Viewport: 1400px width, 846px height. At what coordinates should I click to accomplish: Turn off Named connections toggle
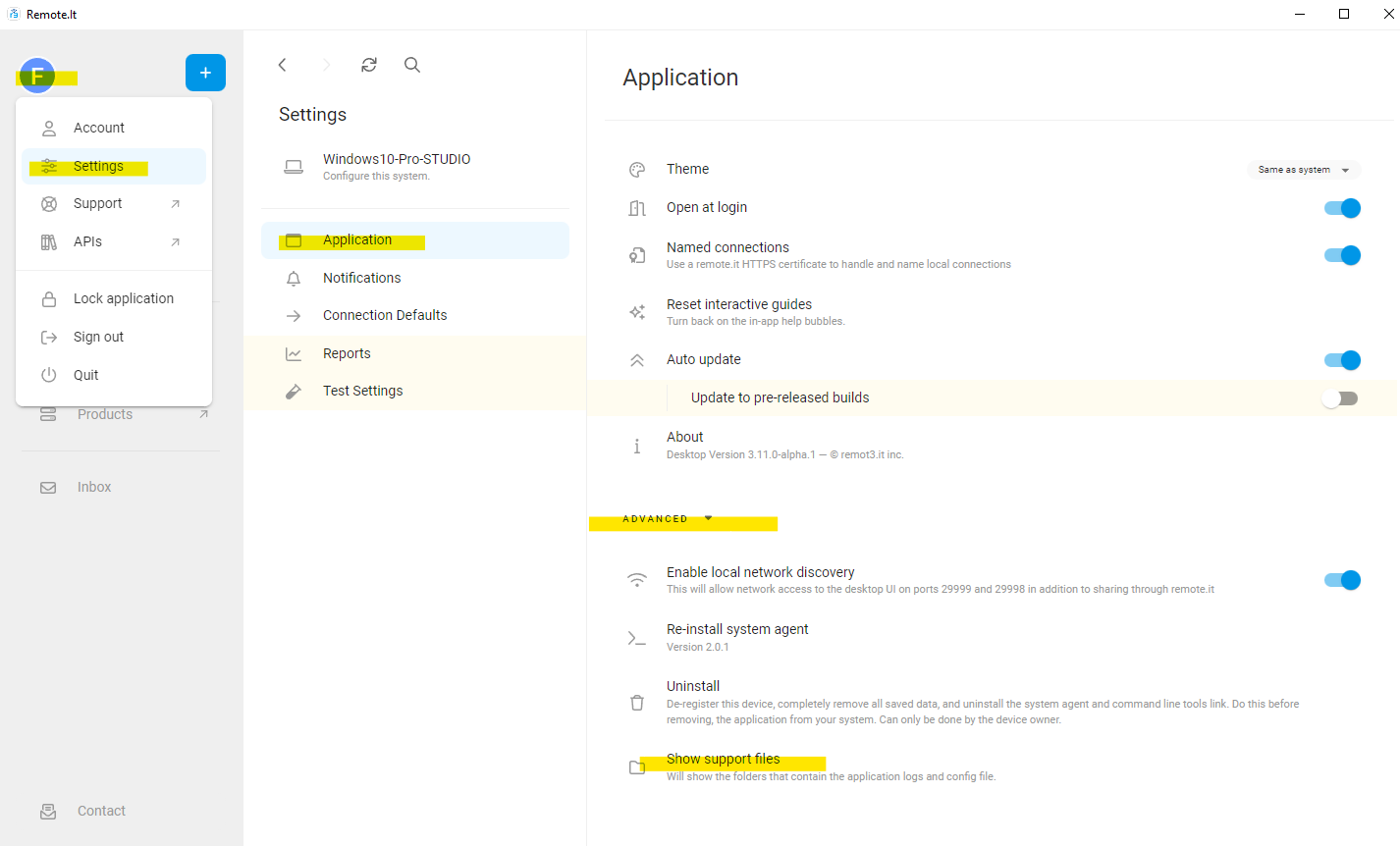[1342, 255]
